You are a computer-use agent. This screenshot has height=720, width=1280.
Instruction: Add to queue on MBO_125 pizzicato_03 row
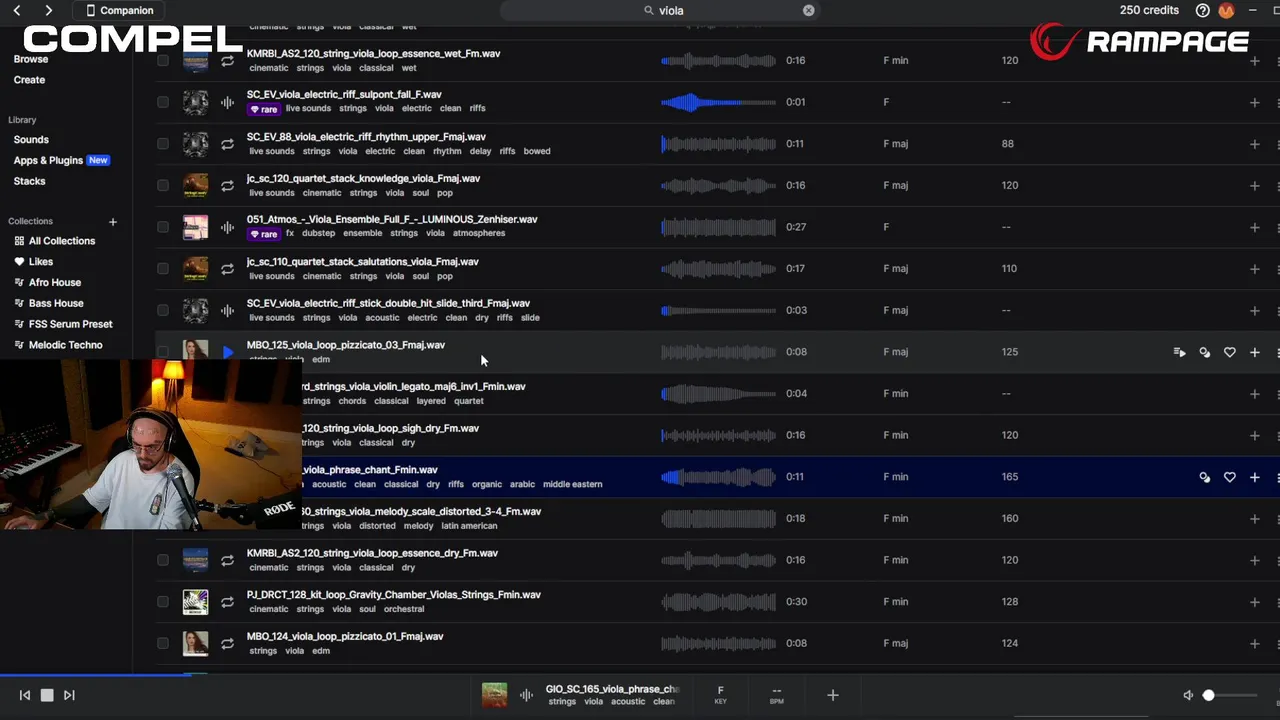point(1180,352)
